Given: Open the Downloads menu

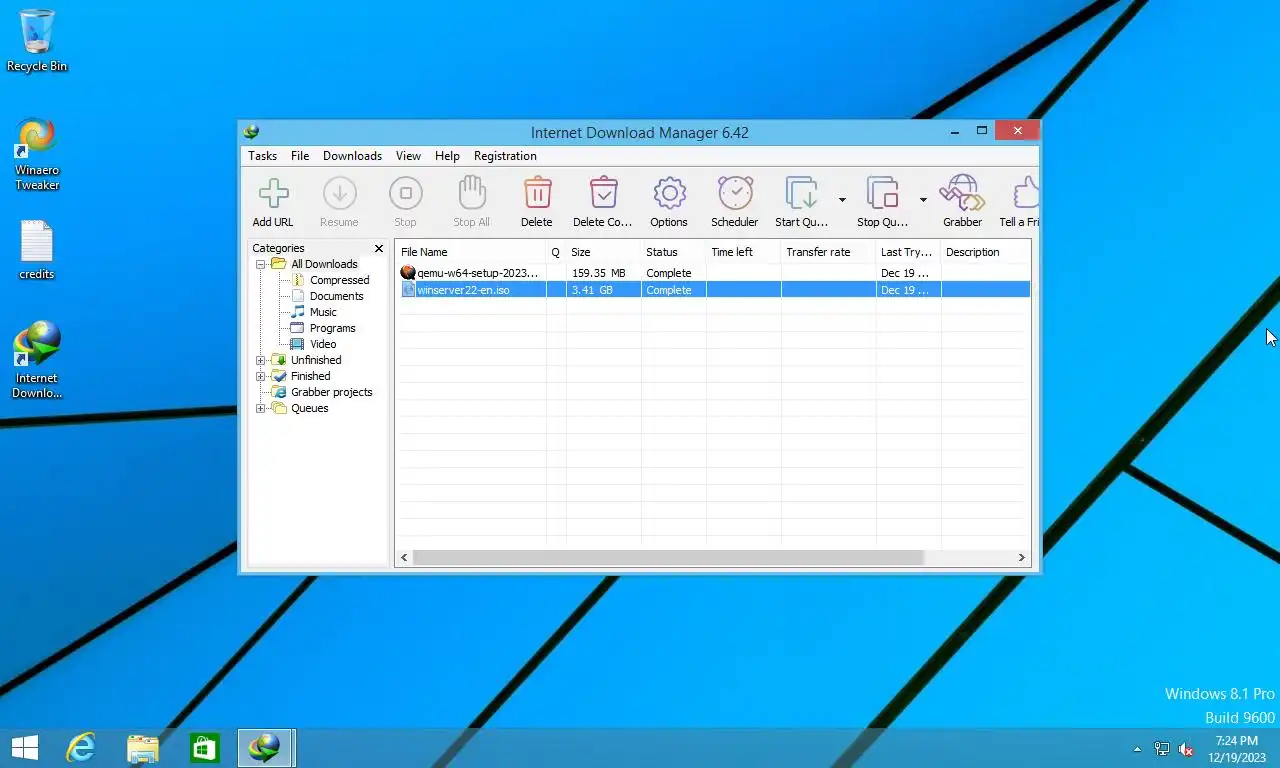Looking at the screenshot, I should [x=352, y=156].
